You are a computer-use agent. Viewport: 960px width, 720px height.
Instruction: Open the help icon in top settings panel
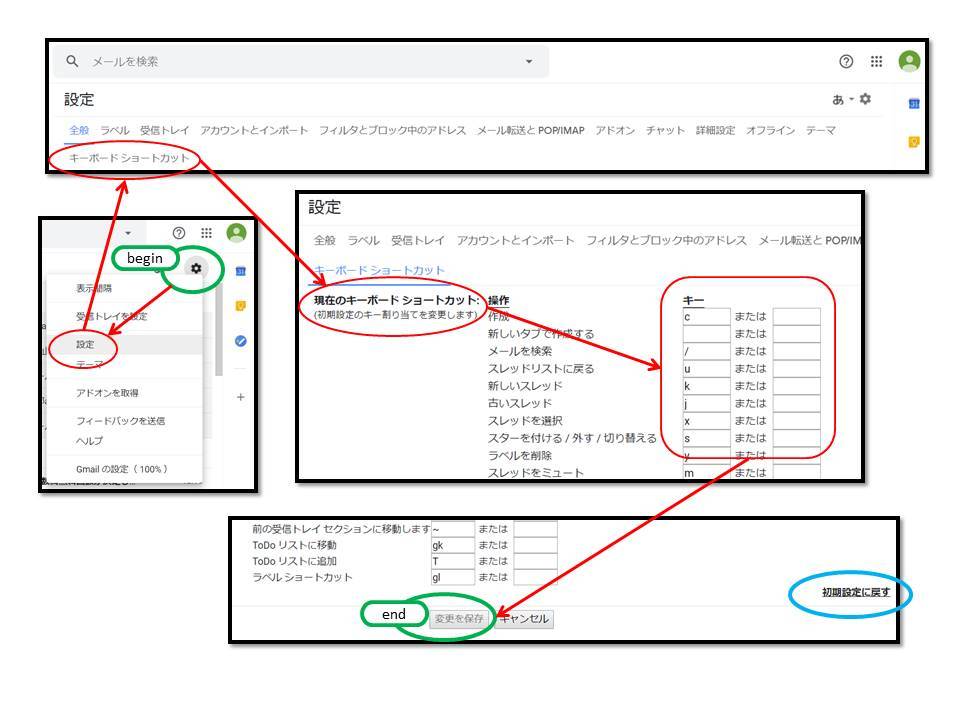tap(846, 61)
